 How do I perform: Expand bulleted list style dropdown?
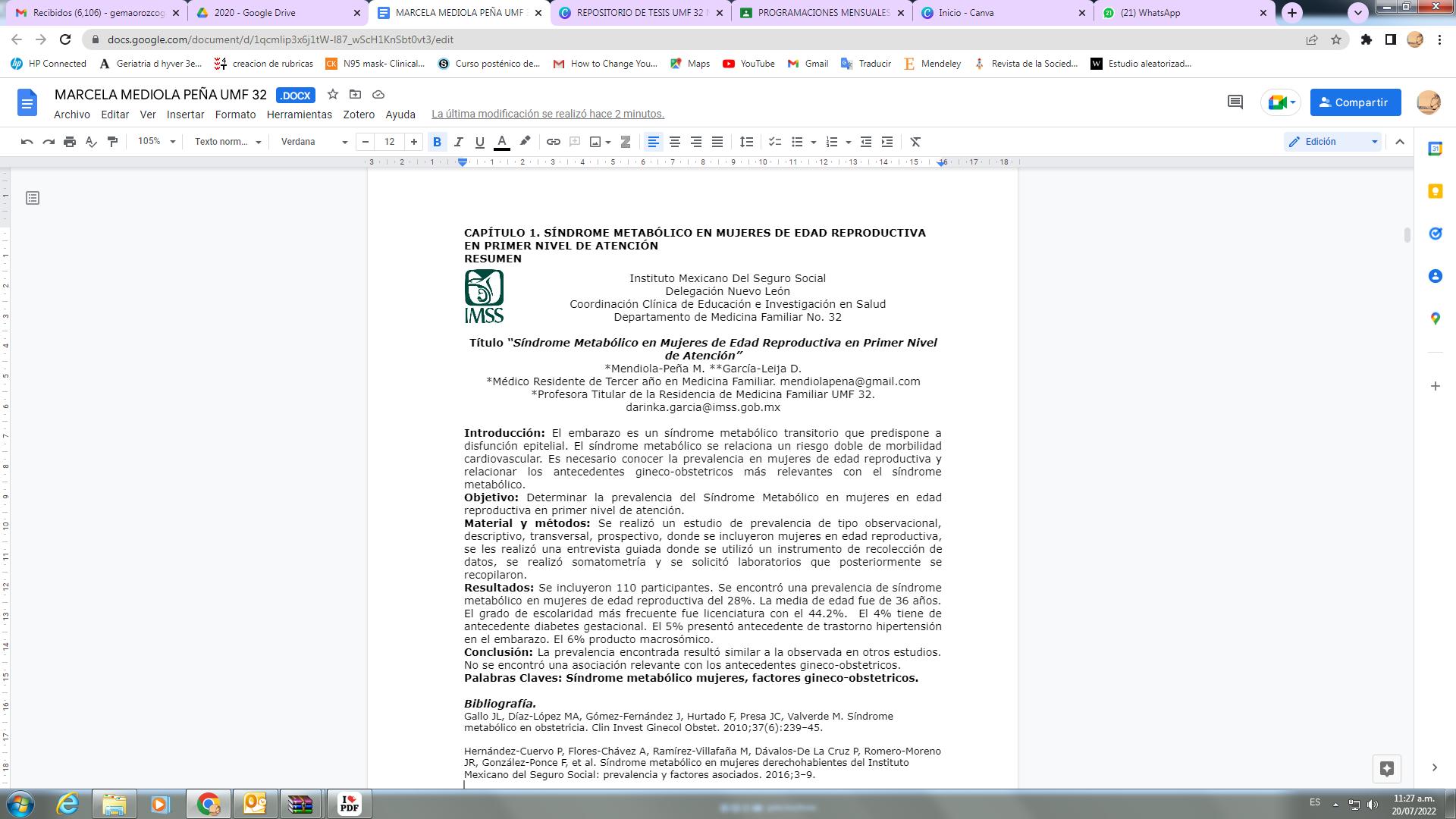pyautogui.click(x=814, y=142)
